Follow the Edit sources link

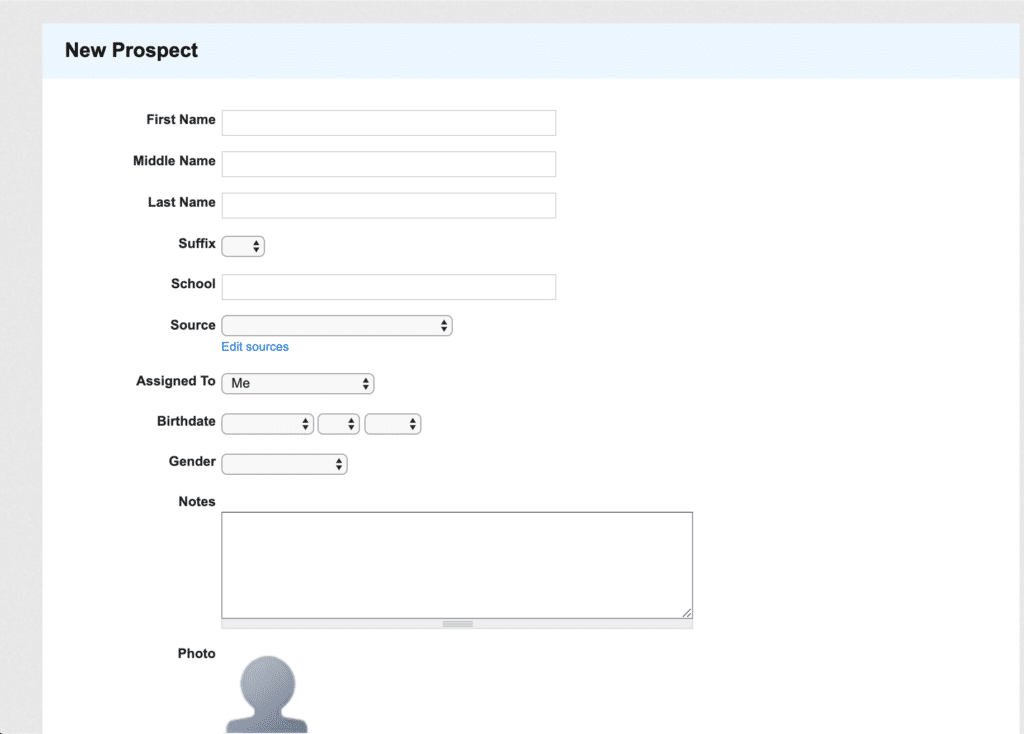point(255,347)
